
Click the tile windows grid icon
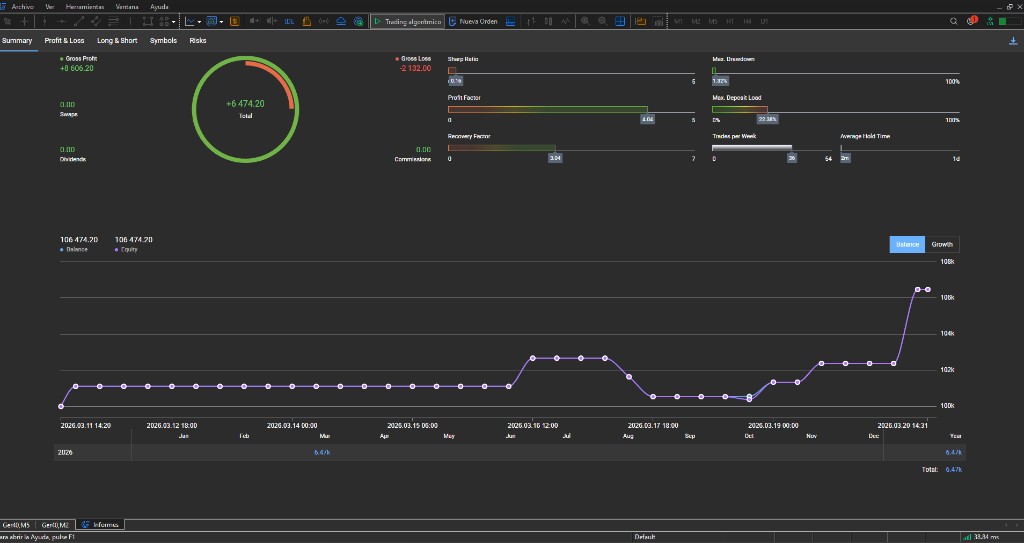tap(620, 21)
